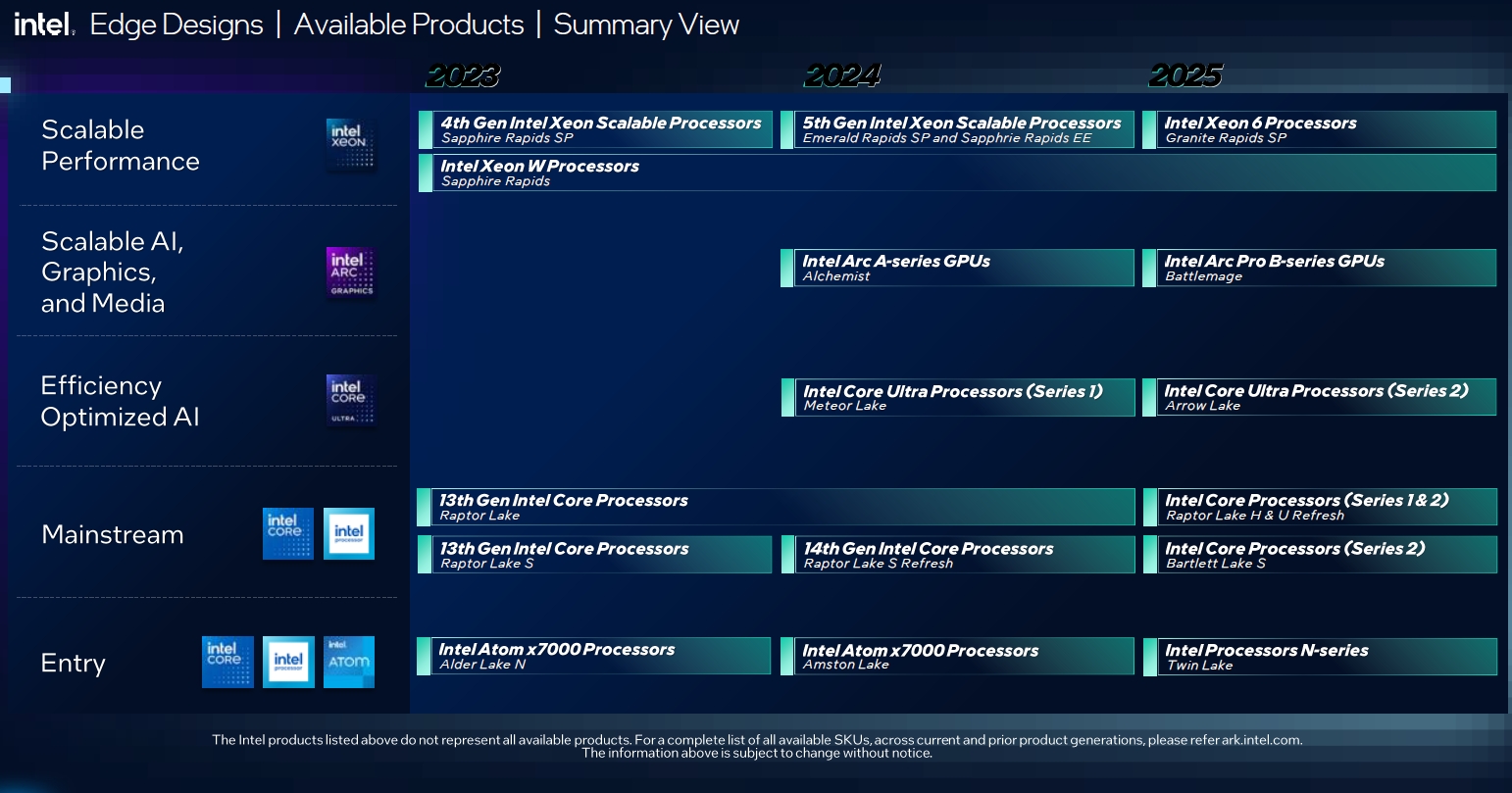The height and width of the screenshot is (793, 1512).
Task: Click the Intel logo in the header
Action: coord(43,25)
